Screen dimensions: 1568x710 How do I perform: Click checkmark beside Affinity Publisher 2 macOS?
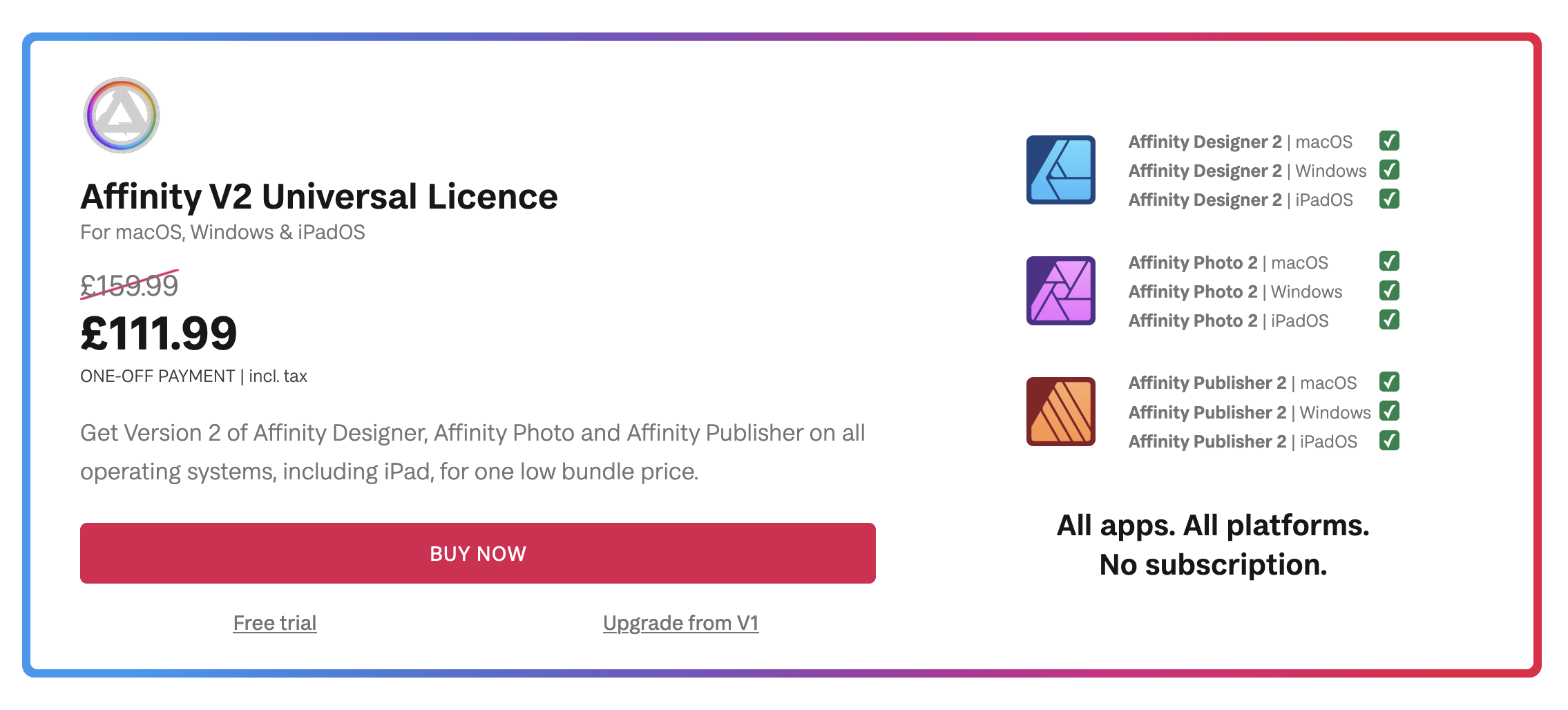(x=1389, y=382)
